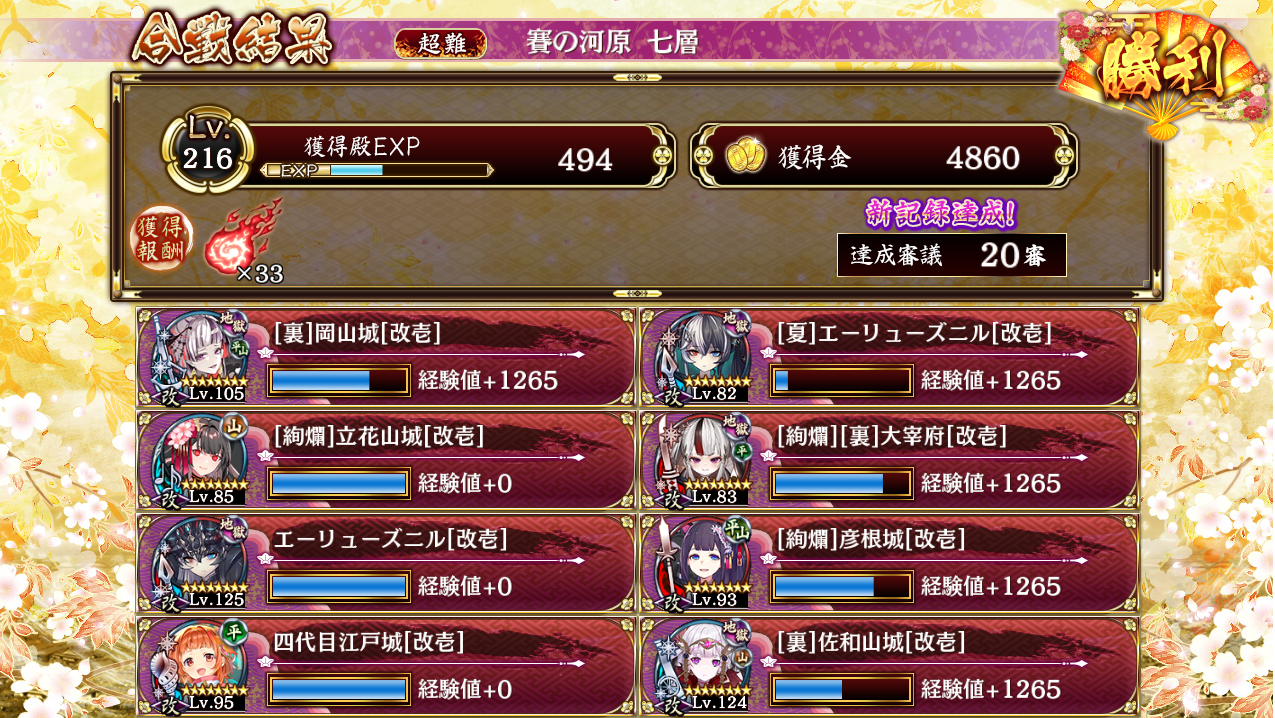The width and height of the screenshot is (1275, 718).
Task: Click [裏]岡山城 experience gauge bar
Action: coord(339,381)
